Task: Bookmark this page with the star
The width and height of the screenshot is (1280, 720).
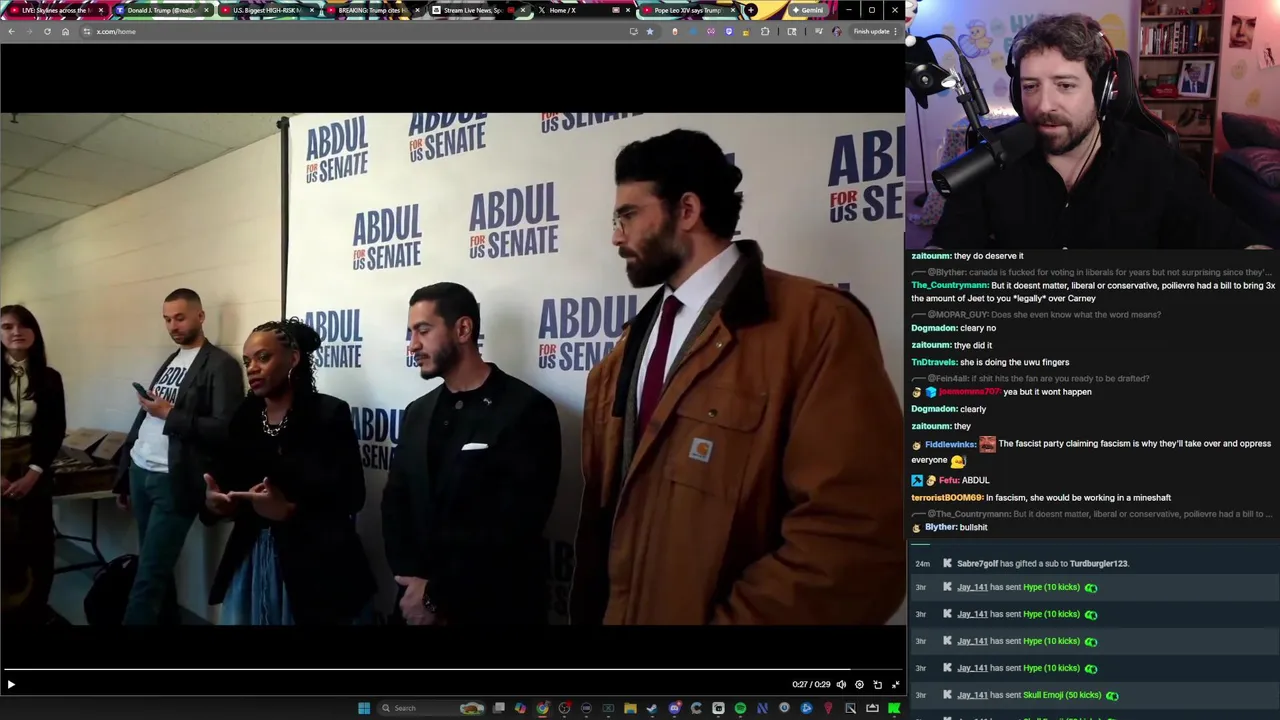Action: (650, 31)
